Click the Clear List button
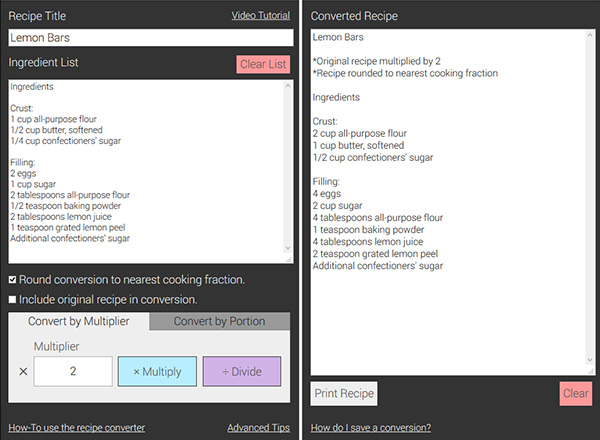 tap(263, 64)
